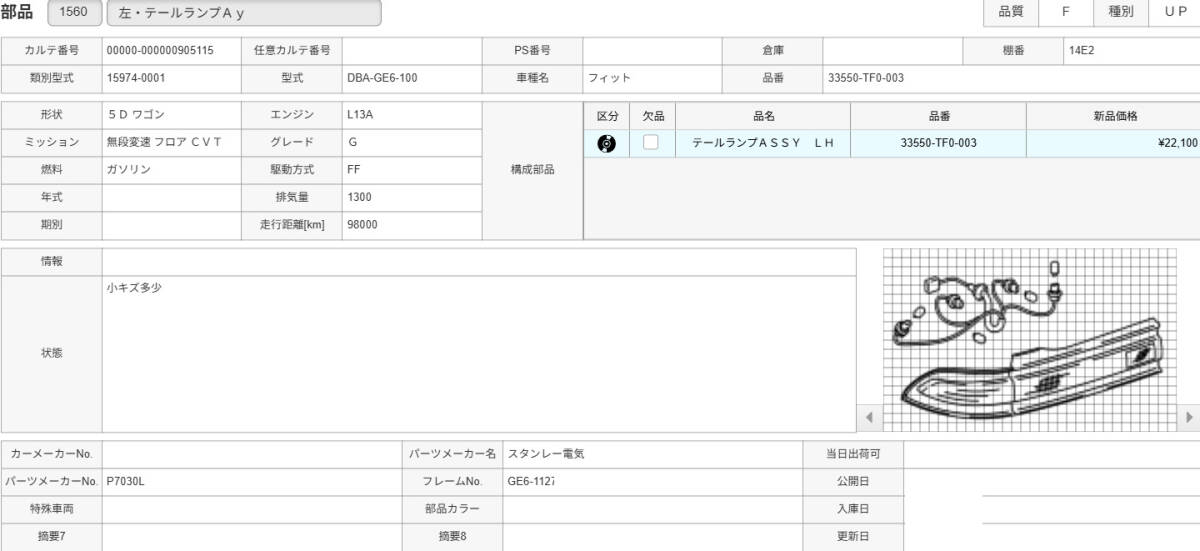Click the empty 当日出荷可 field

[1052, 453]
